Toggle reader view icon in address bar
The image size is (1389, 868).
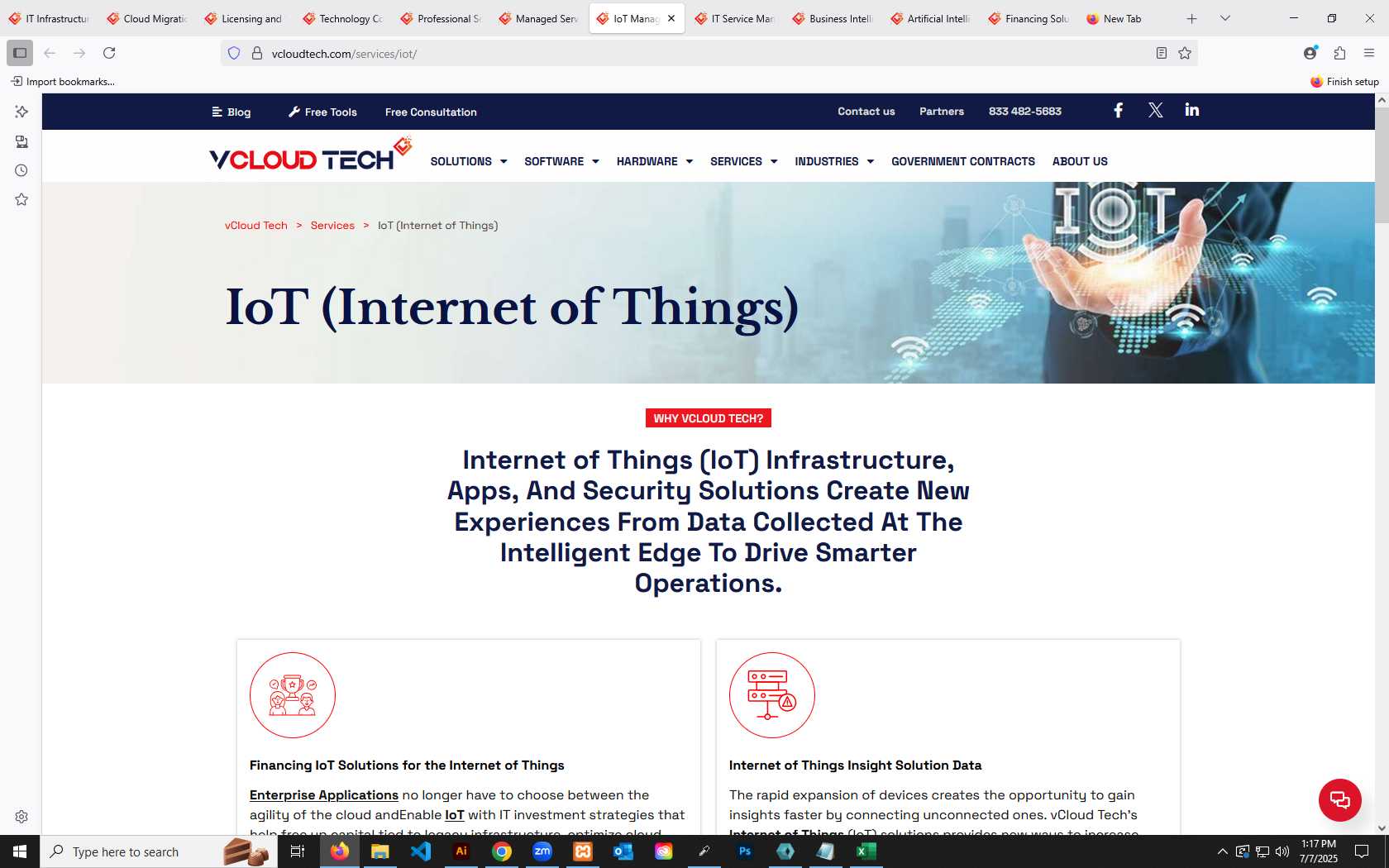point(1162,53)
